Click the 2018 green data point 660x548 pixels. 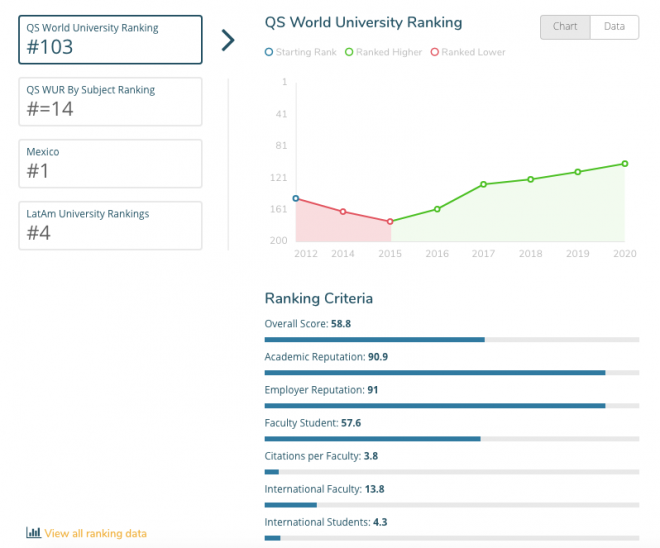[x=531, y=179]
